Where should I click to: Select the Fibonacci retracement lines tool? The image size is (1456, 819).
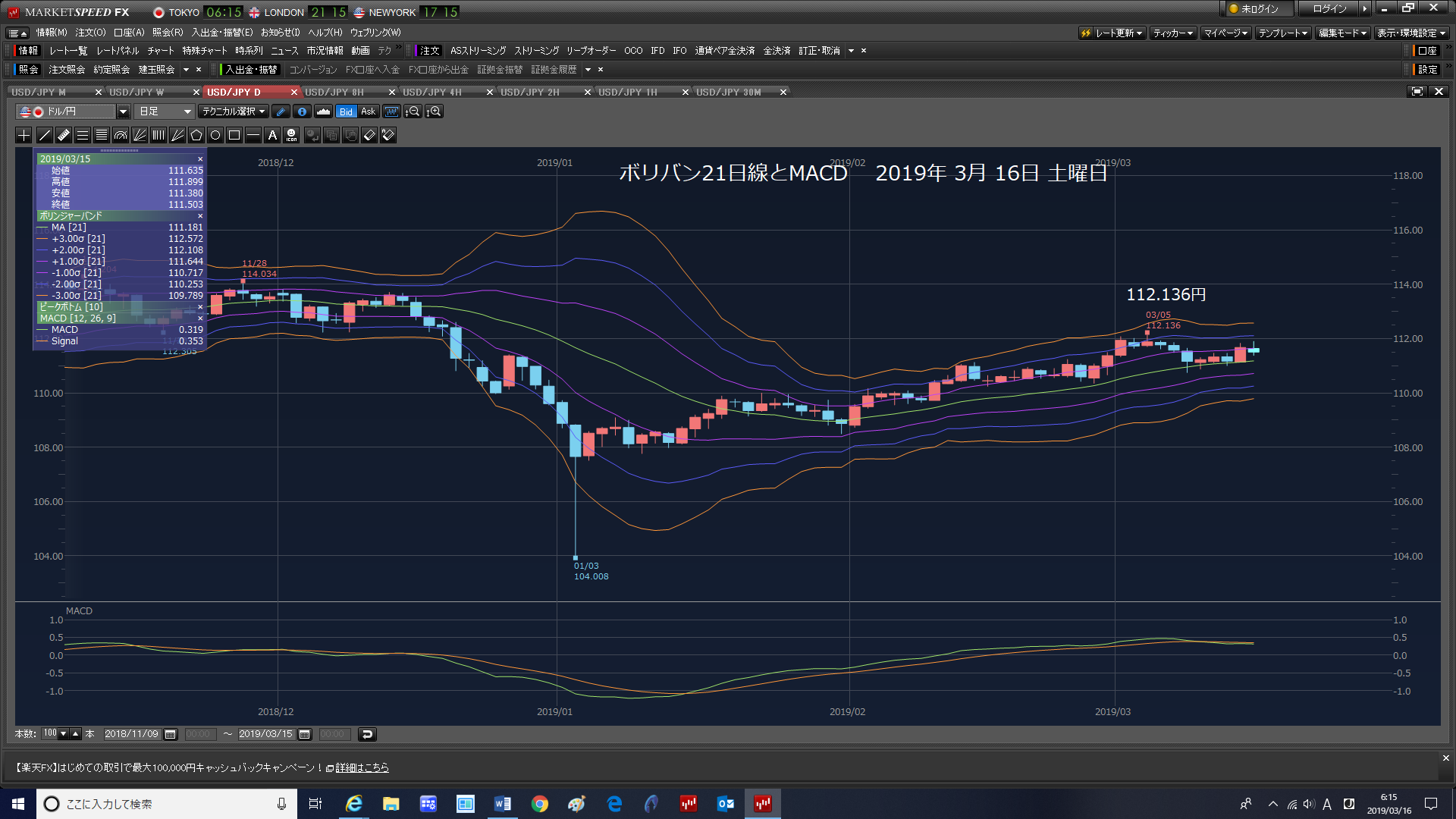(102, 135)
